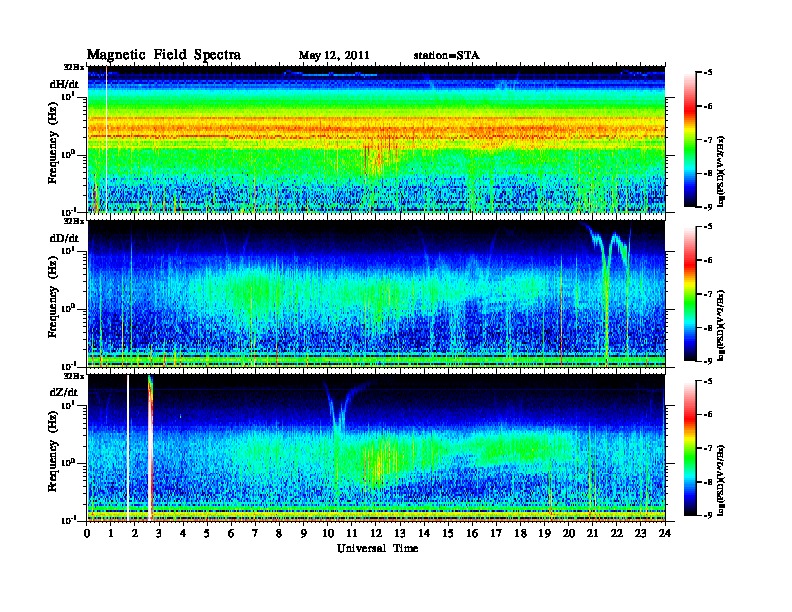This screenshot has height=612, width=792.
Task: Click the color scale bar beside dD/dt panel
Action: coord(690,294)
